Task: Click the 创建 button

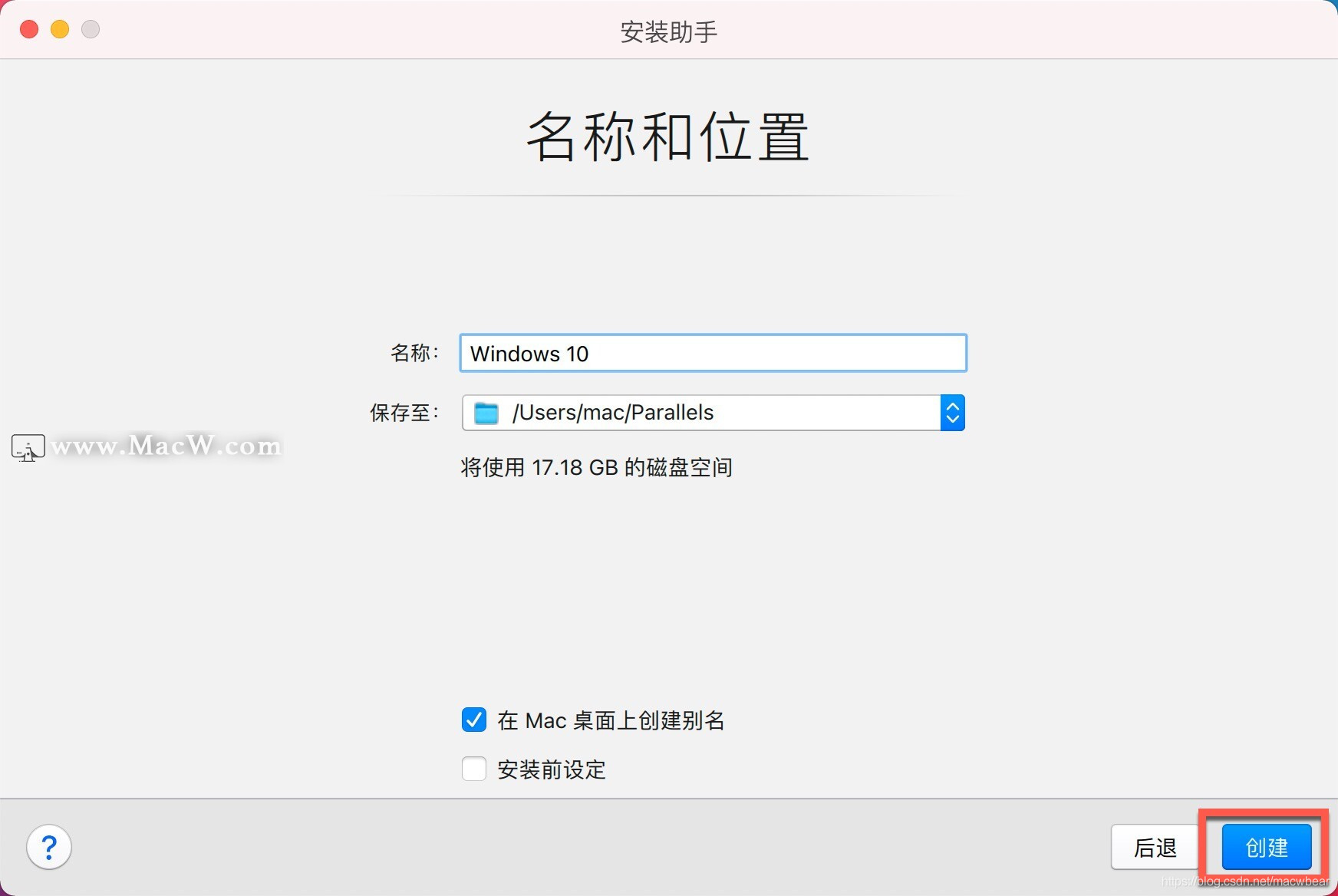Action: click(x=1267, y=848)
